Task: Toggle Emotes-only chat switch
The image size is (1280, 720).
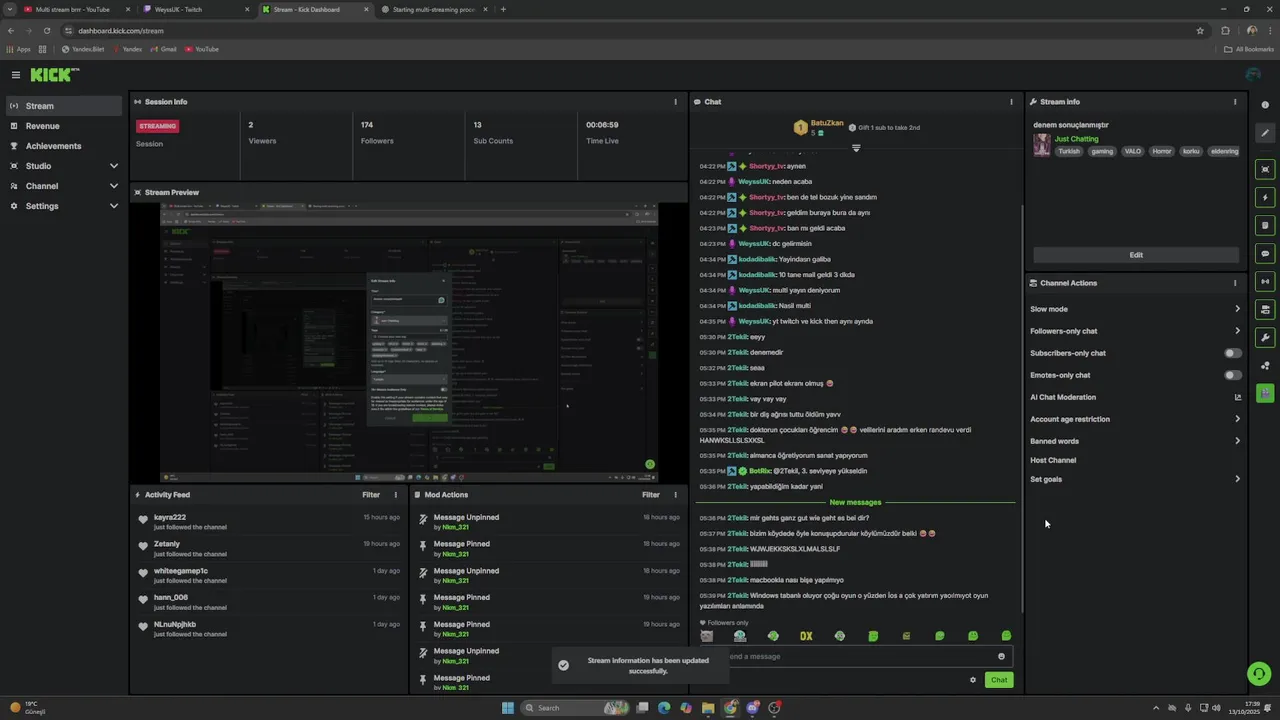Action: [x=1233, y=375]
